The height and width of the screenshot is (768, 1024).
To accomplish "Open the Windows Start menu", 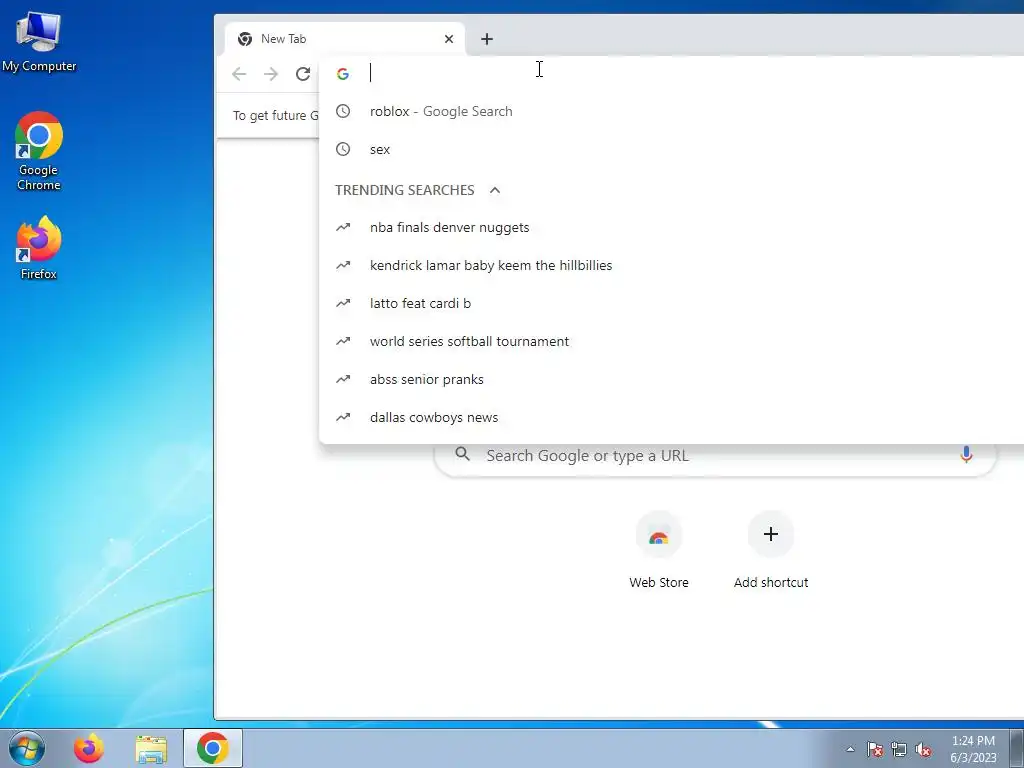I will pyautogui.click(x=26, y=748).
